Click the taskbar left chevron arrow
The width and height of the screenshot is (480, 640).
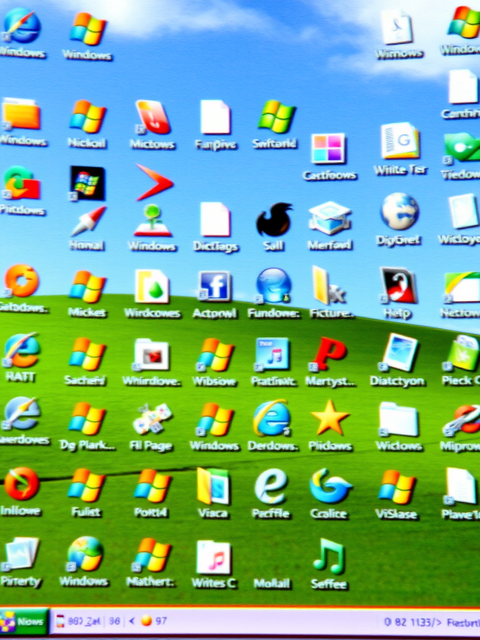tap(132, 621)
